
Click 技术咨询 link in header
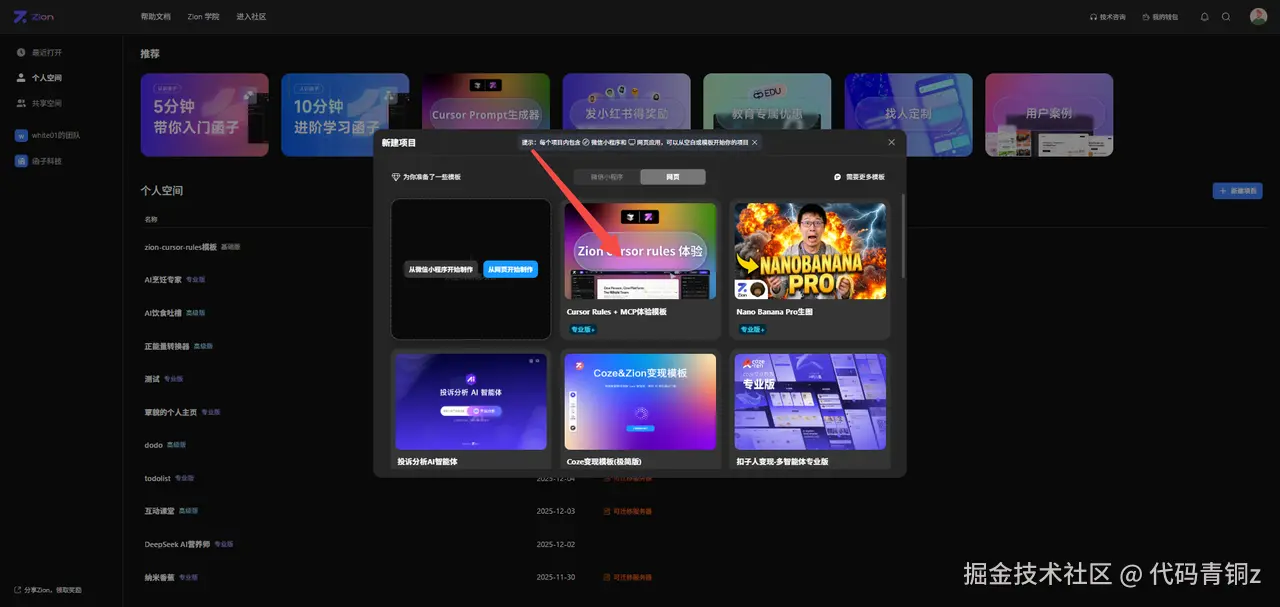[x=1112, y=17]
